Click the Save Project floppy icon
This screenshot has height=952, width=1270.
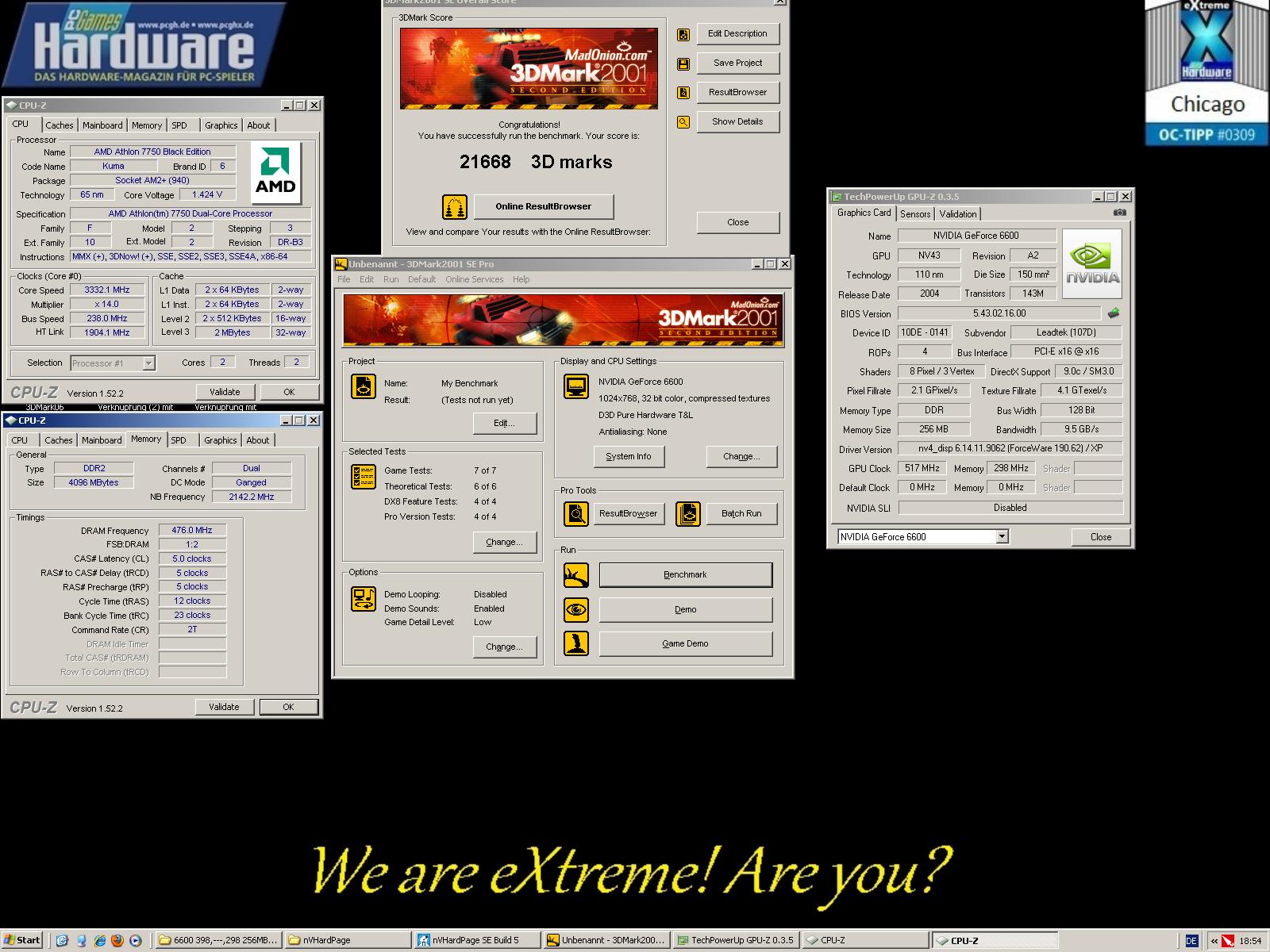pos(683,63)
